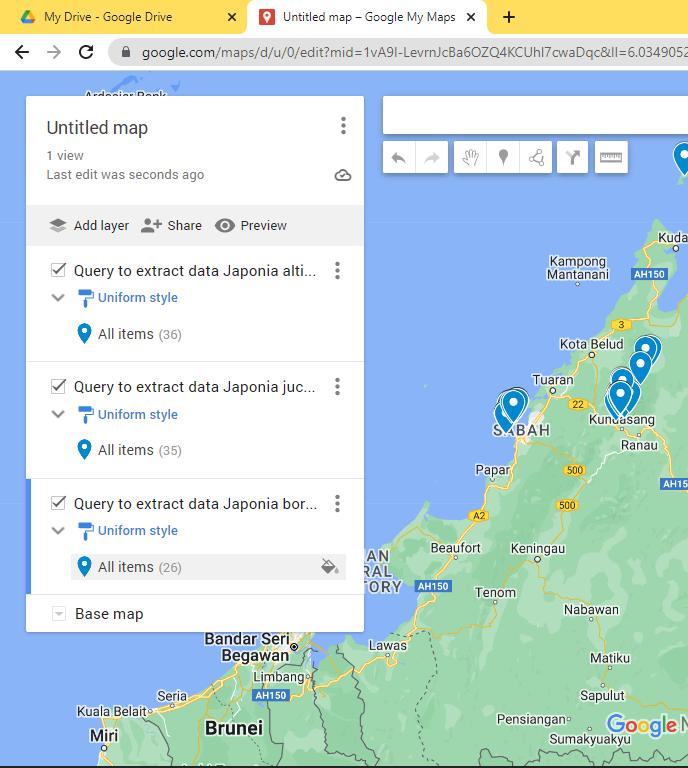
Task: Reload the page with refresh button
Action: point(86,51)
